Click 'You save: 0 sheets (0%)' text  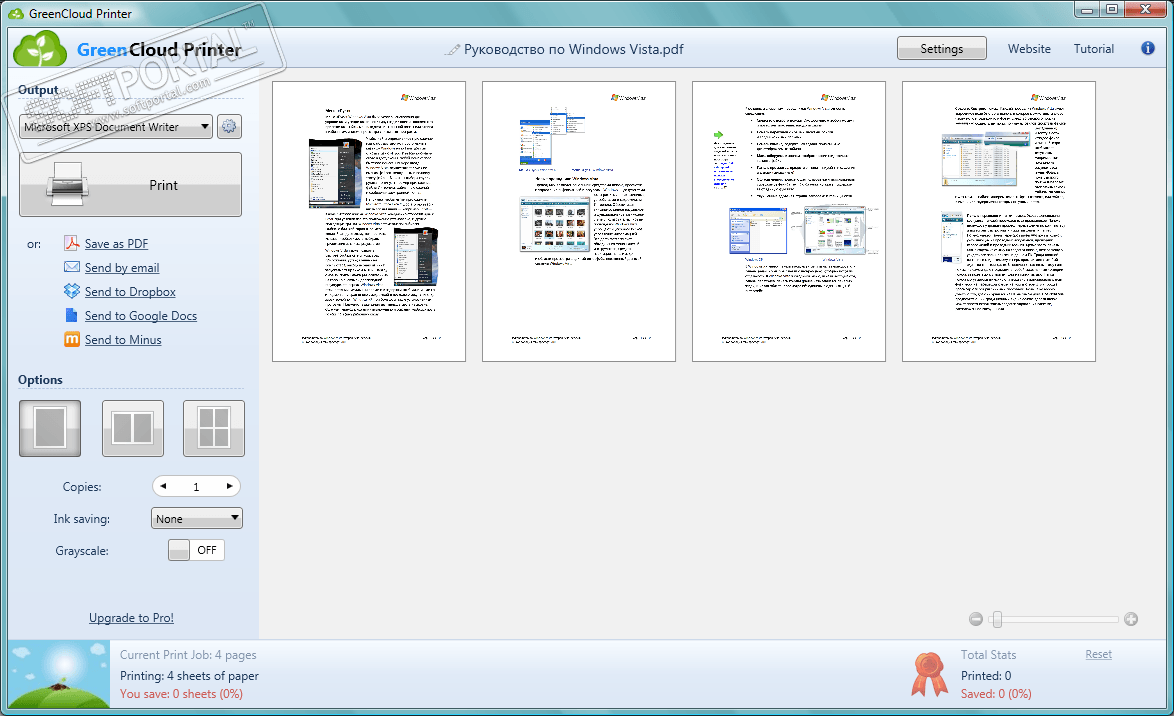point(181,694)
